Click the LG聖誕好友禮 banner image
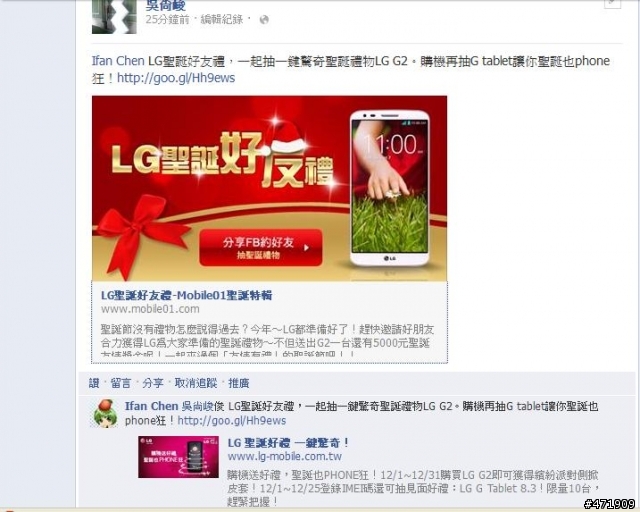 [x=269, y=188]
